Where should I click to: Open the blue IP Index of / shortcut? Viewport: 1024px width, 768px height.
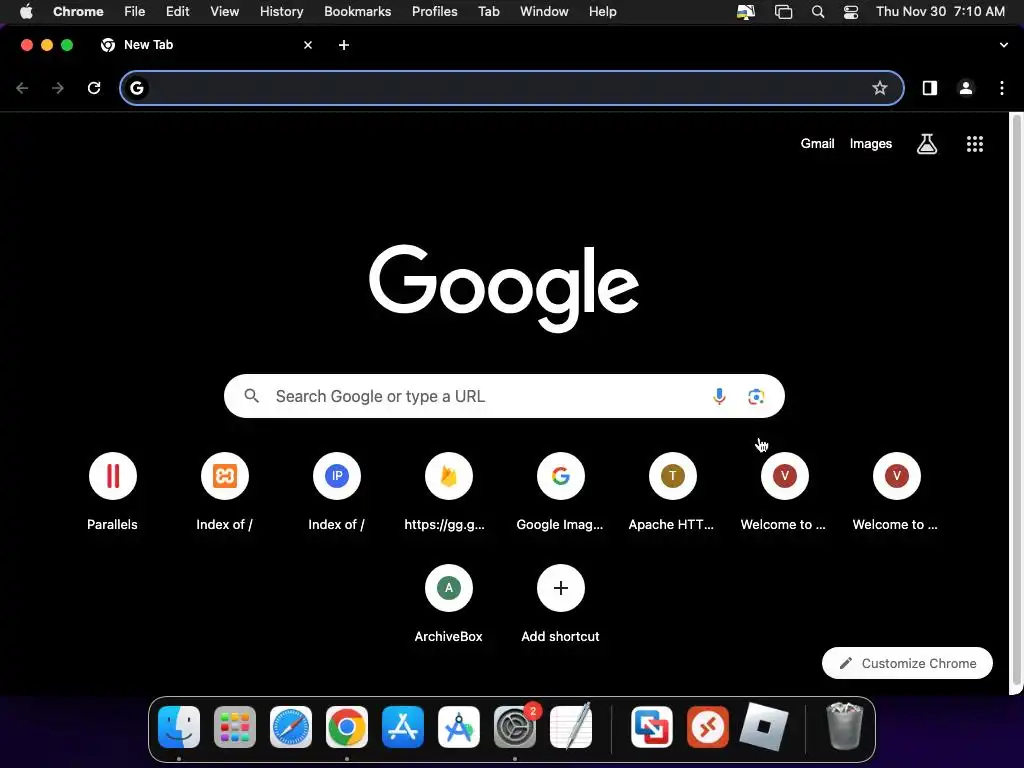[x=337, y=492]
